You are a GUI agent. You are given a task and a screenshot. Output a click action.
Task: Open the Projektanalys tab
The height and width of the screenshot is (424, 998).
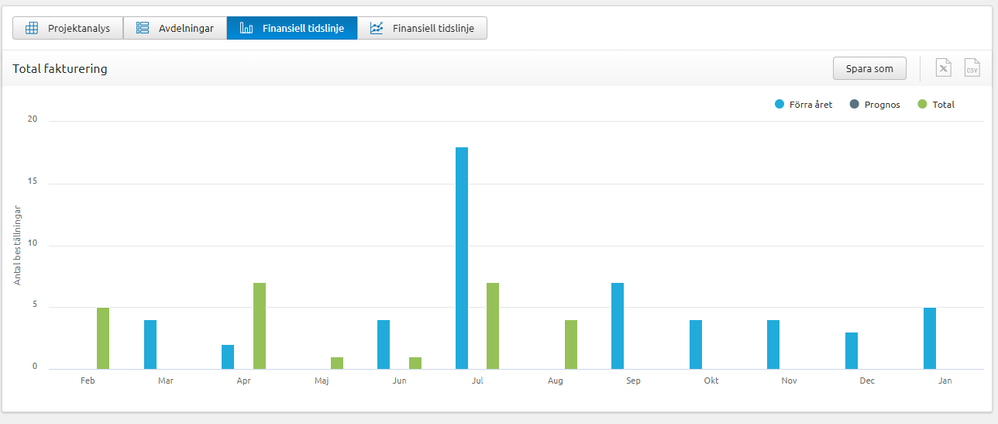point(68,28)
